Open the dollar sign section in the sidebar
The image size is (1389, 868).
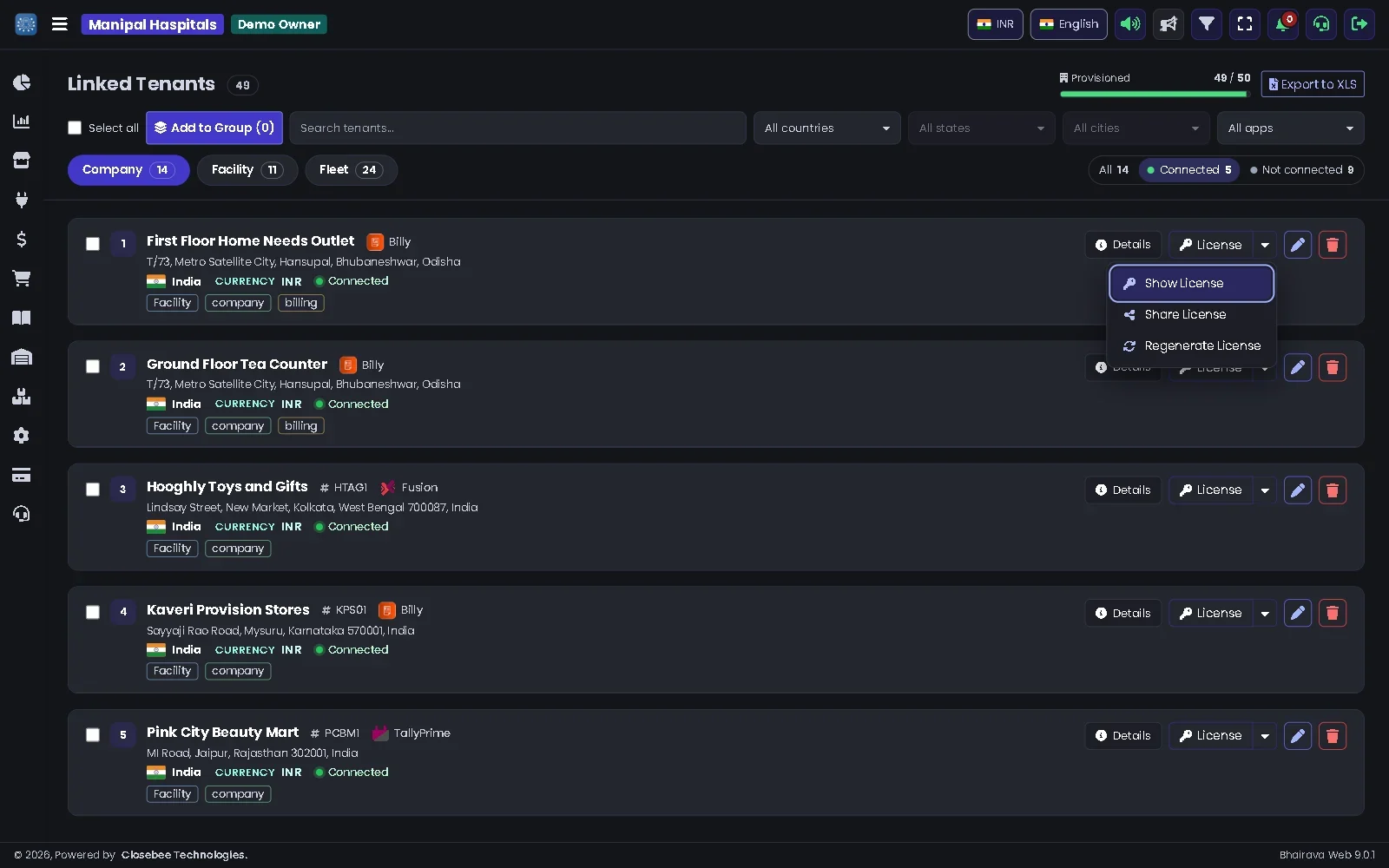[22, 239]
